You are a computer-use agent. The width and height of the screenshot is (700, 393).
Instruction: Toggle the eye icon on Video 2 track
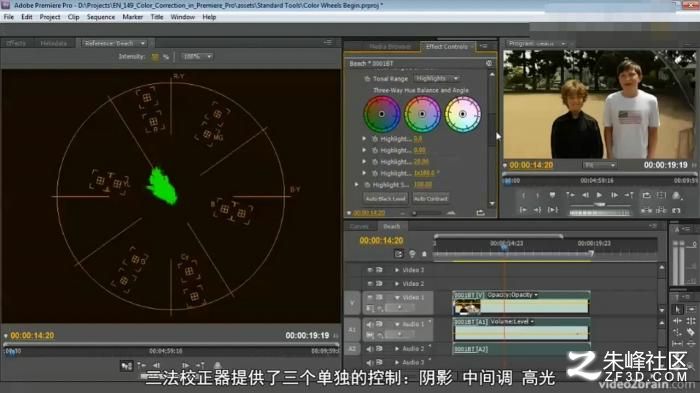click(370, 284)
